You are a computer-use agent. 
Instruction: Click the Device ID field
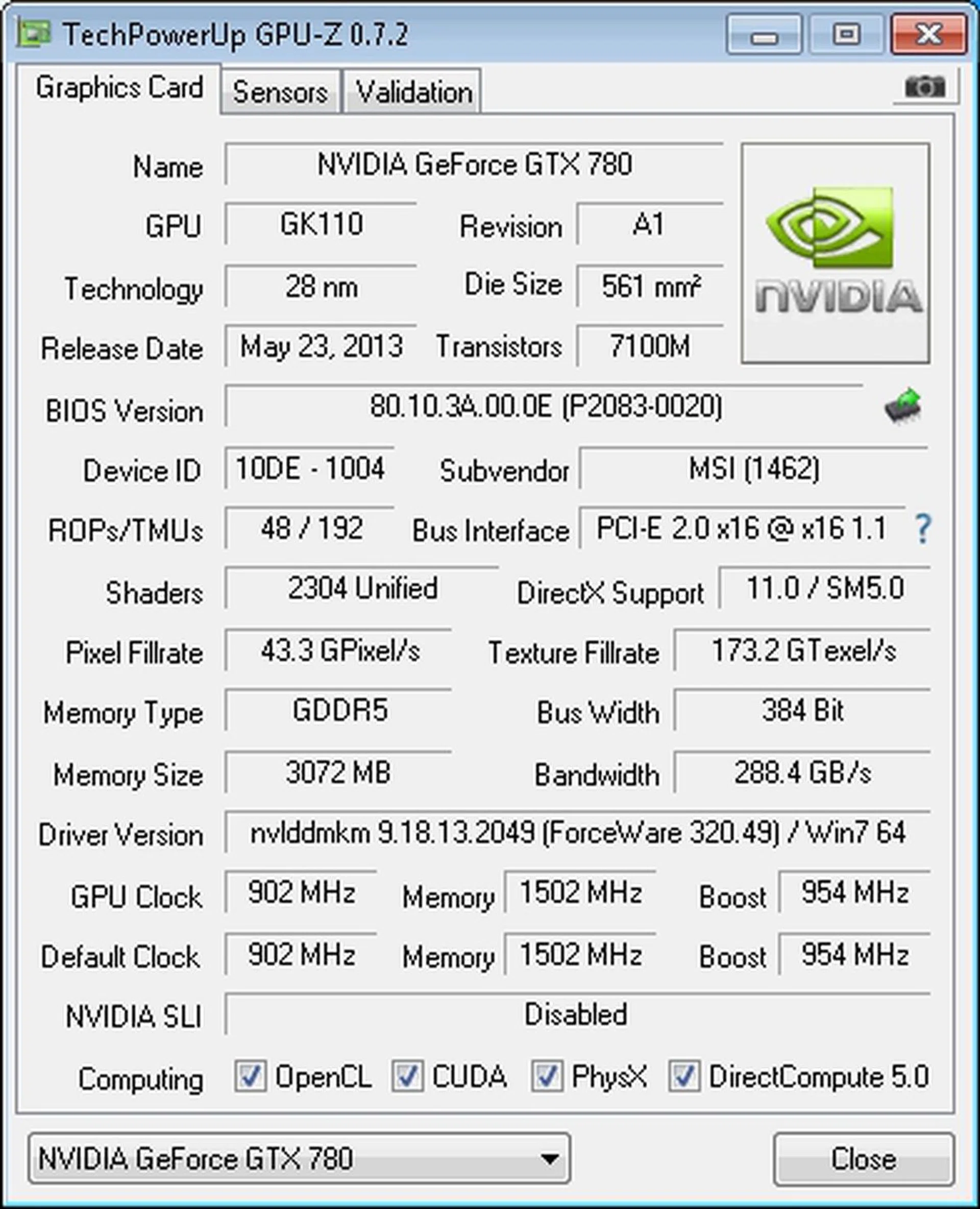[x=309, y=468]
